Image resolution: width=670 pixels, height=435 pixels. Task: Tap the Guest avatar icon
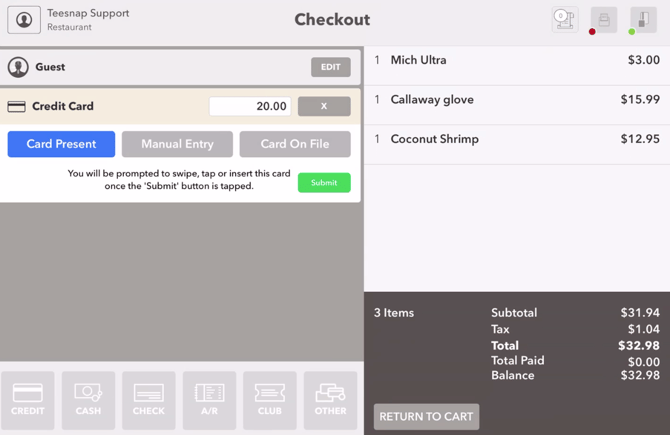18,67
